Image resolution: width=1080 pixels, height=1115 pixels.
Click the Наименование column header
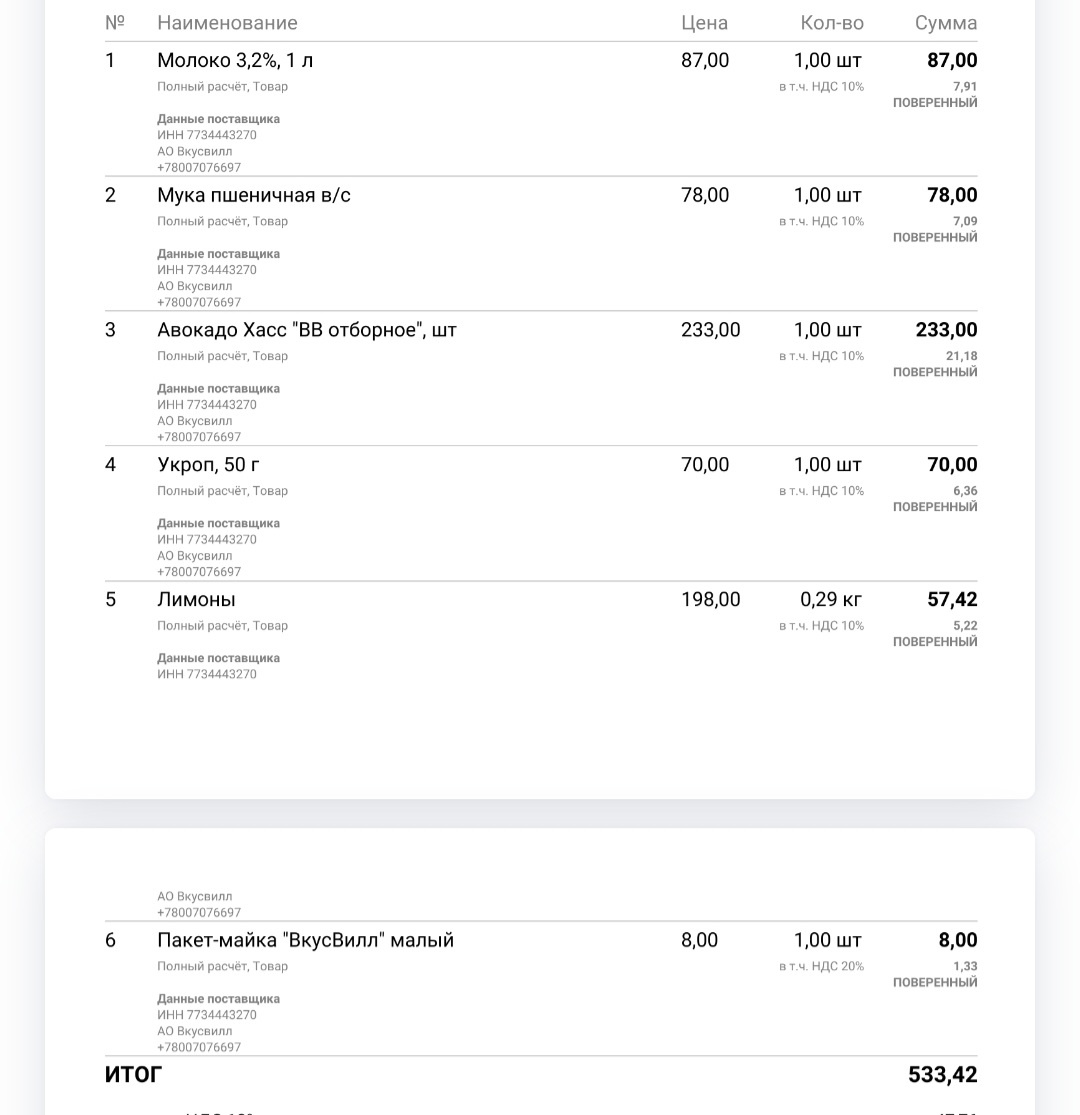[227, 23]
